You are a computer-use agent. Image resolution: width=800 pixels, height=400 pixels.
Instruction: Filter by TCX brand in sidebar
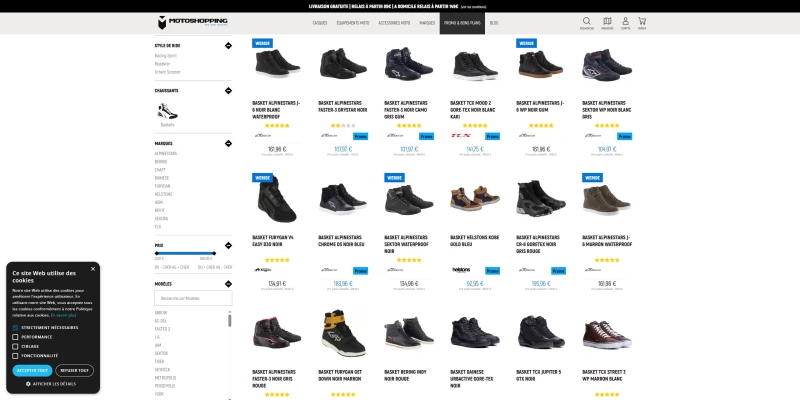pyautogui.click(x=158, y=227)
